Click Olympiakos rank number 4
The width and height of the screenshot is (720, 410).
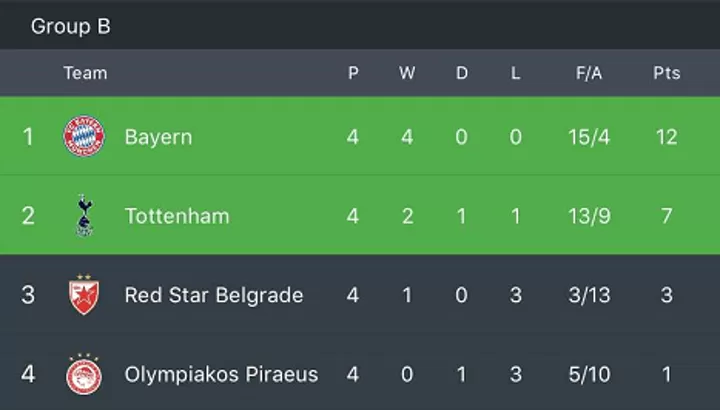click(x=28, y=374)
